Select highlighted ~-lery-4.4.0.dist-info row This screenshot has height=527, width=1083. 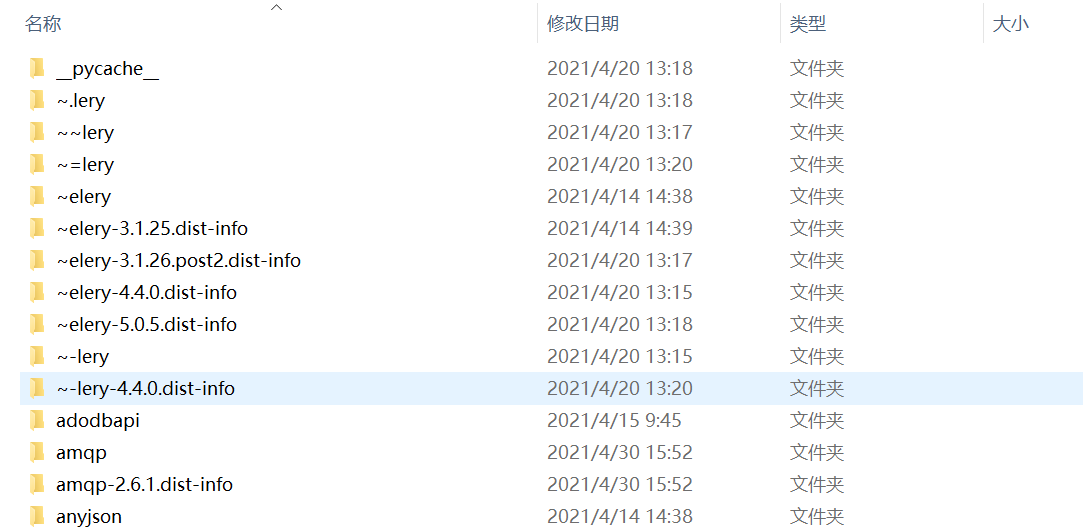pyautogui.click(x=552, y=388)
